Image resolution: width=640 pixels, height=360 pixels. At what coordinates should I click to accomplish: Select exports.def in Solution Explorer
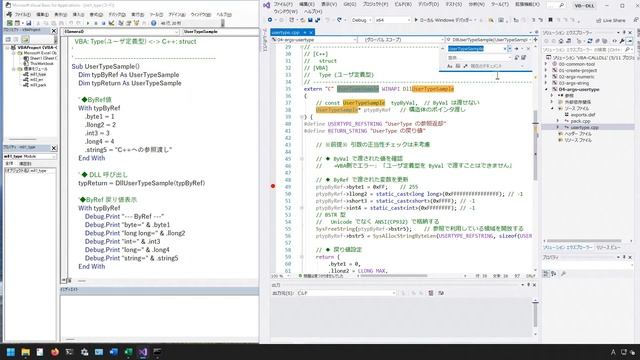click(582, 115)
